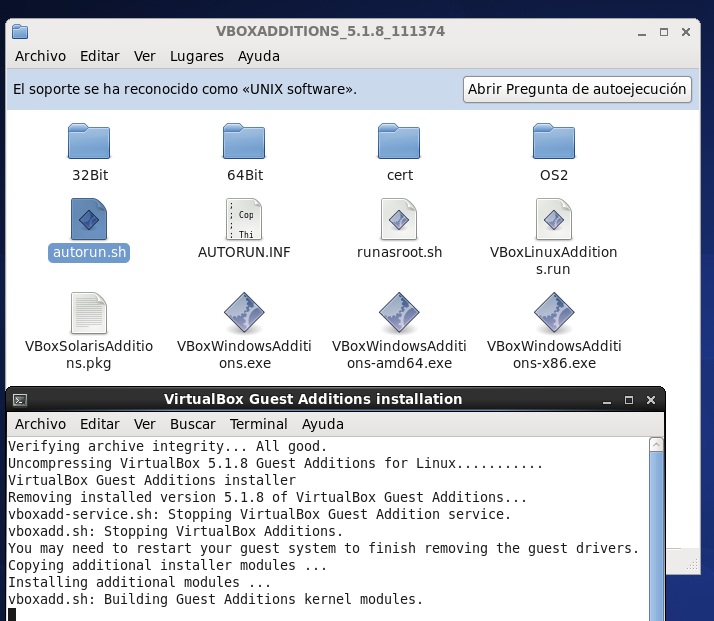Open Editar menu in terminal window
714x621 pixels.
[x=100, y=424]
